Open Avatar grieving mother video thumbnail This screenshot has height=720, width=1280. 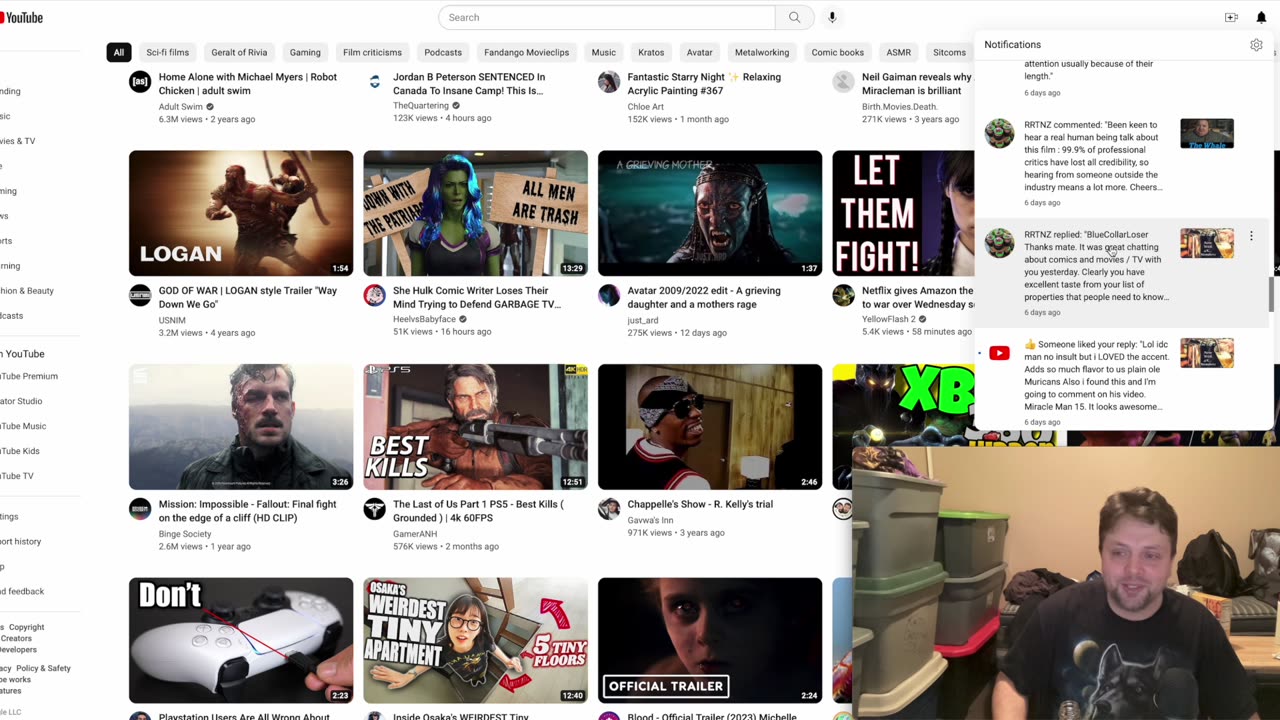[x=710, y=213]
